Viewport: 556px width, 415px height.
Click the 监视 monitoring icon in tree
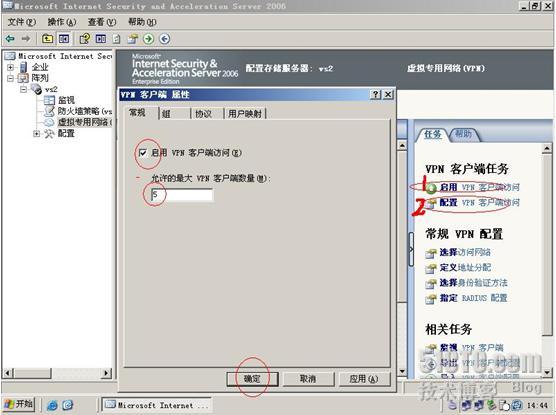pos(49,100)
